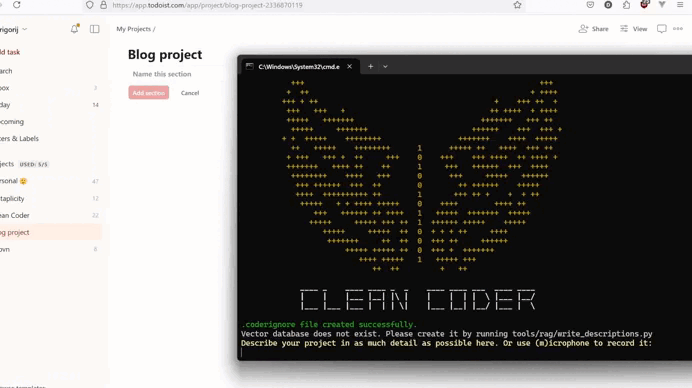Open Search in the Todoist sidebar

click(x=6, y=71)
